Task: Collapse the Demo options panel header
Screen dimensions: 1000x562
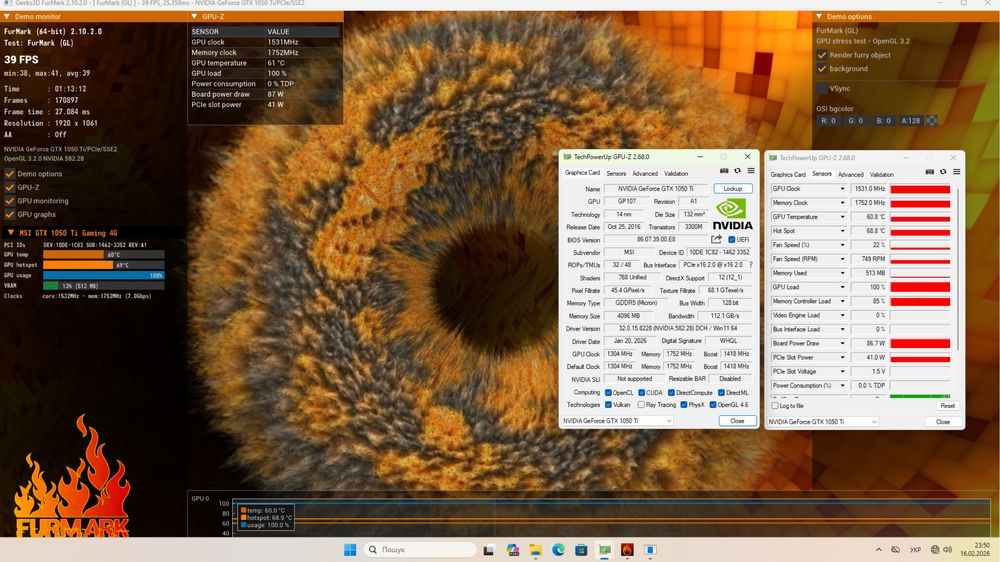Action: click(x=820, y=17)
